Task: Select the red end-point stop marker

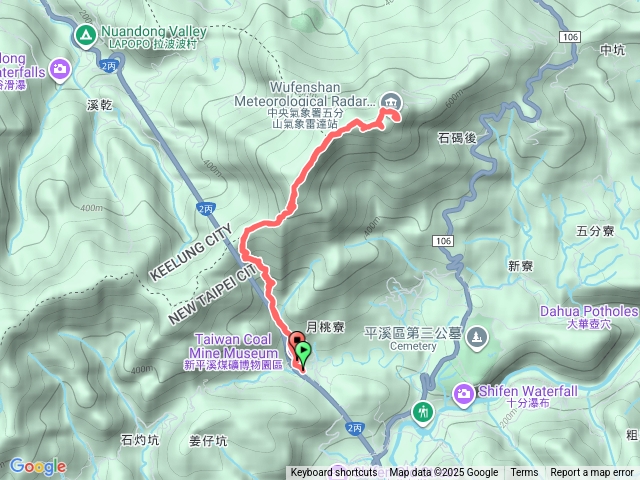Action: 297,340
